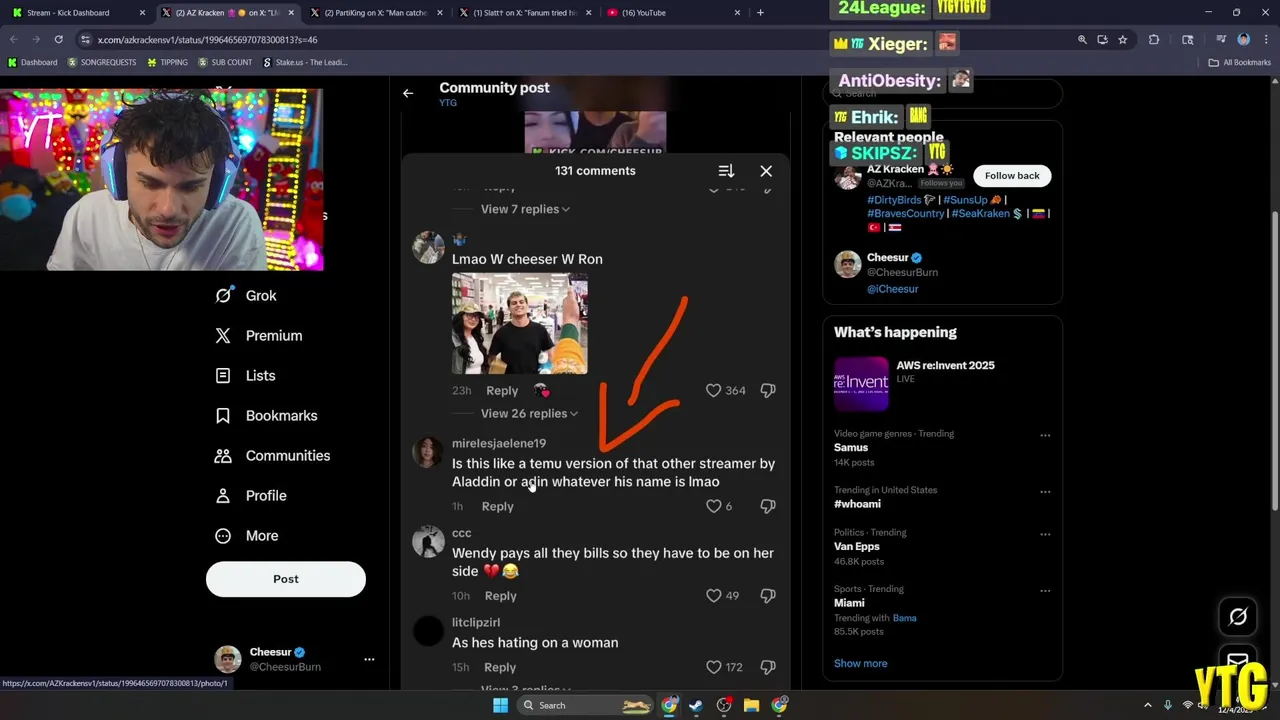Open TIPPING bookmark

pos(167,62)
